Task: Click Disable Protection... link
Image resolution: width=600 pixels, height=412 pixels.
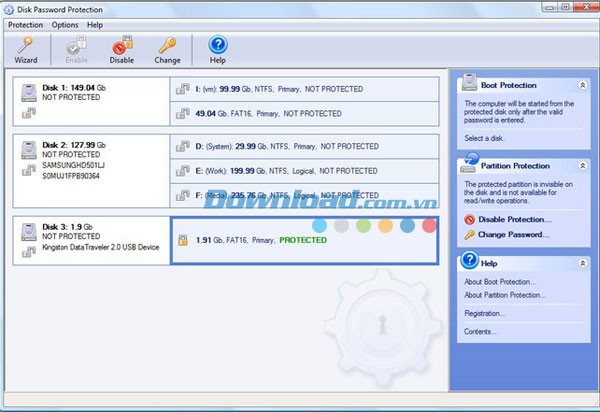Action: pos(515,220)
